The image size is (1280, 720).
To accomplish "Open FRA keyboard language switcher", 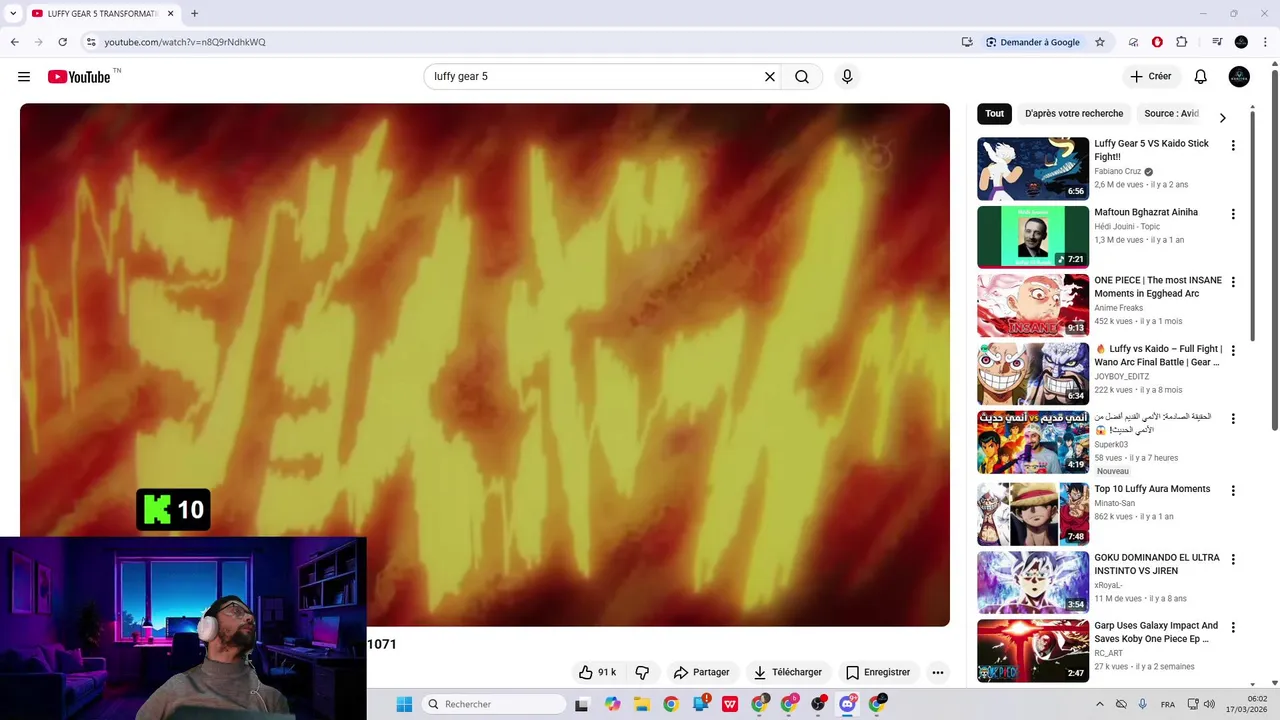I will click(x=1168, y=704).
